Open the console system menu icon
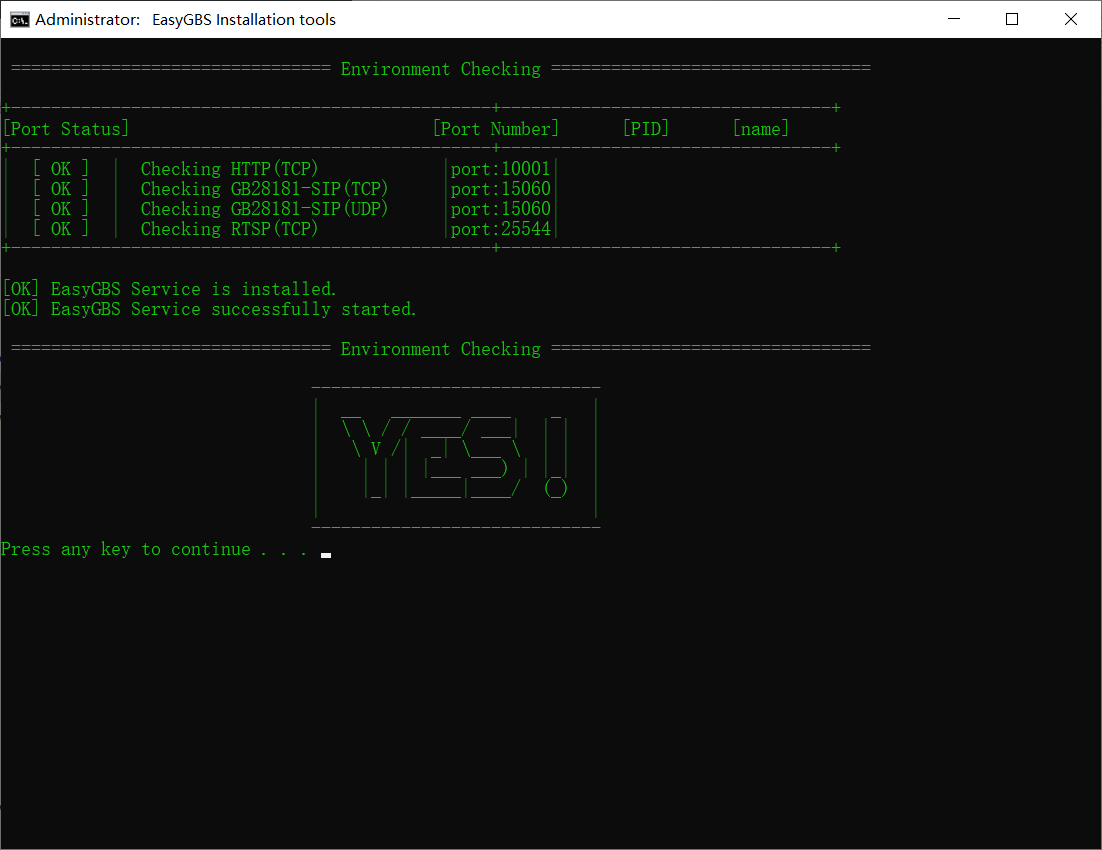1102x850 pixels. click(19, 19)
